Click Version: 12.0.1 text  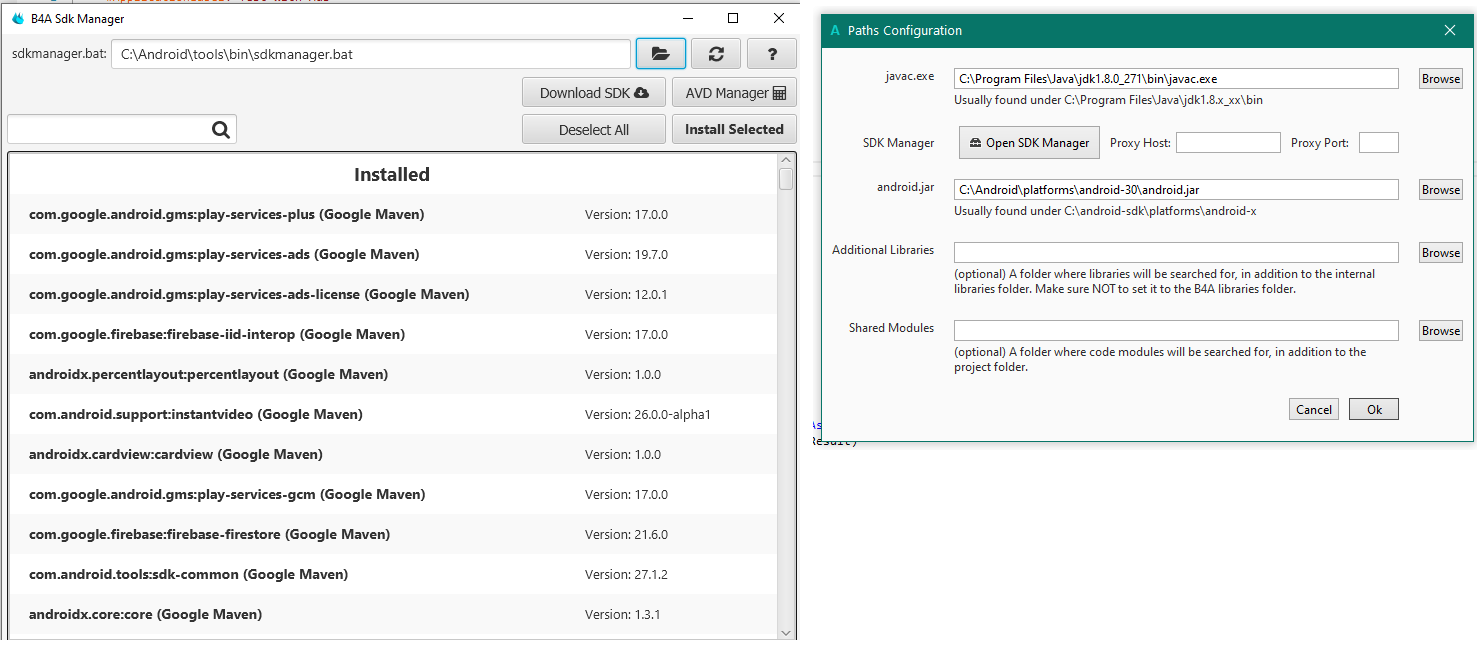(626, 294)
